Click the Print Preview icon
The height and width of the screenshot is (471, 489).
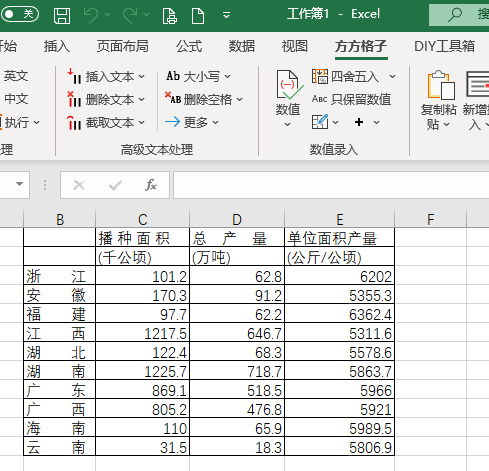170,16
